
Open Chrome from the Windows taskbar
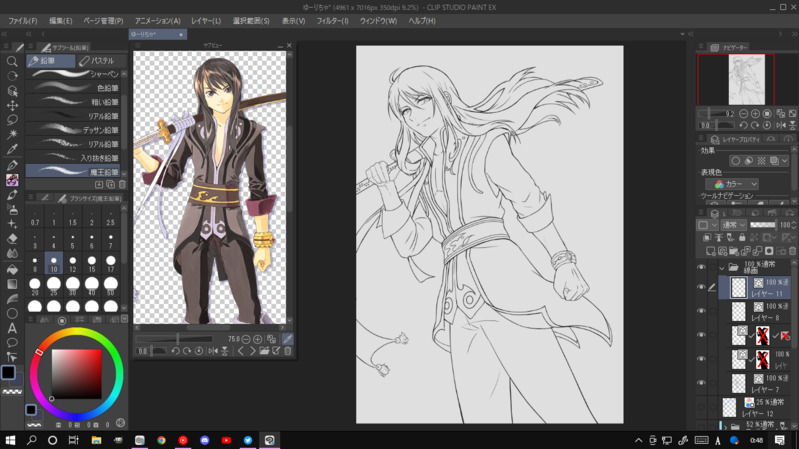click(x=161, y=440)
